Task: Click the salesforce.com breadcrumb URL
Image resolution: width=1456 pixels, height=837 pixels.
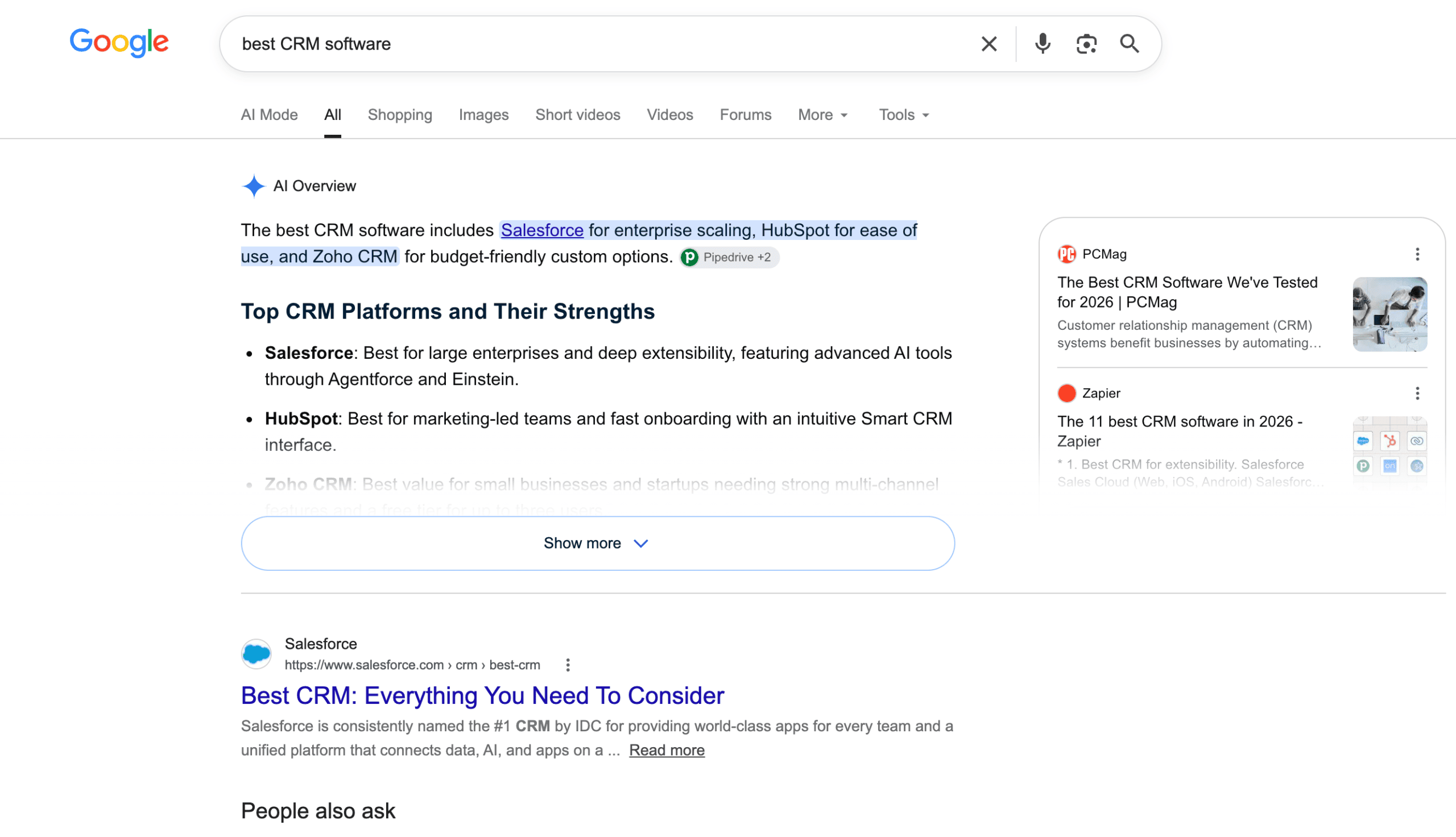Action: pos(412,665)
